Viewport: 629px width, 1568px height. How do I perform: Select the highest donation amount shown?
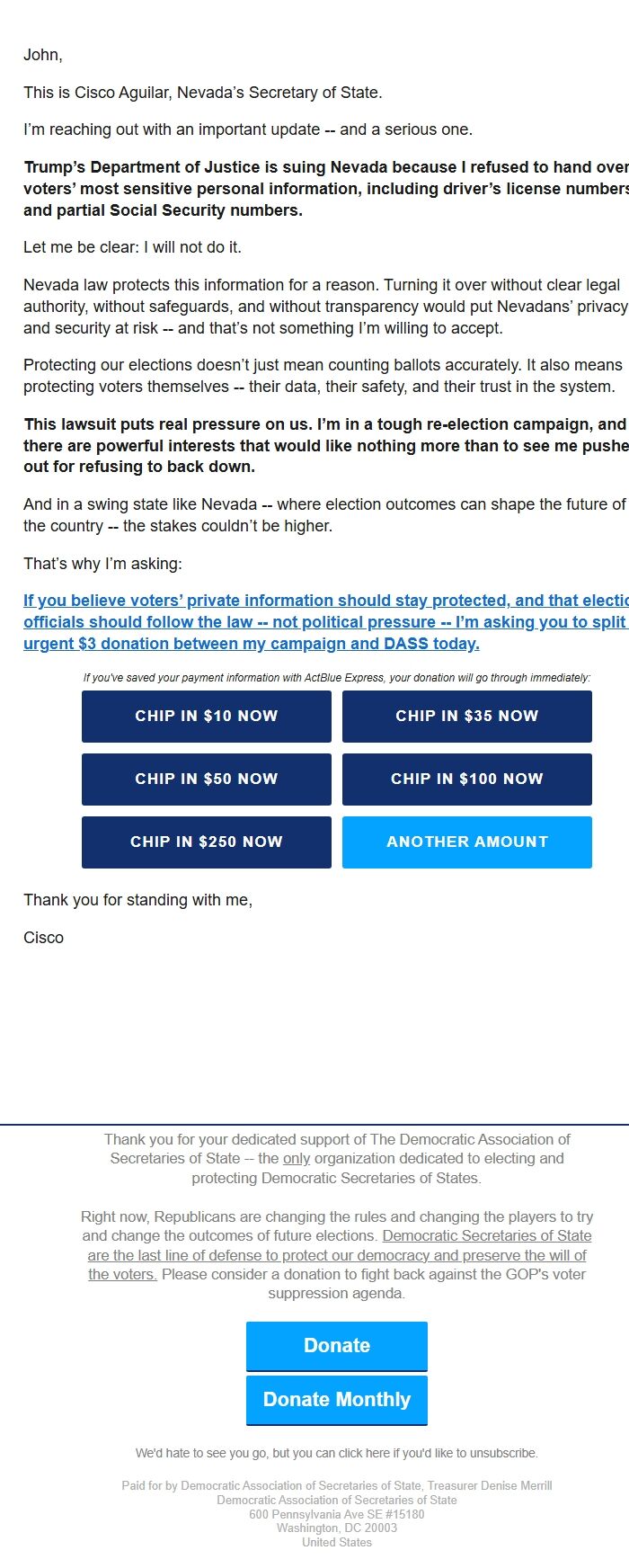click(x=206, y=842)
